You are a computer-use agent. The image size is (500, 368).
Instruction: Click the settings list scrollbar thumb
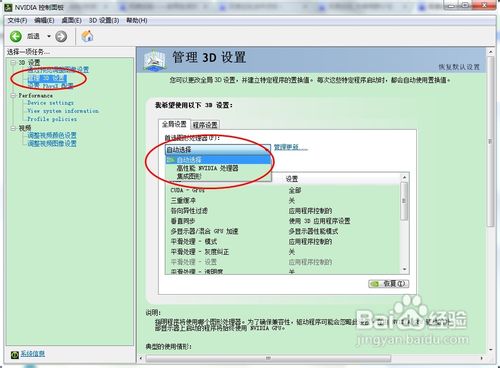point(404,201)
